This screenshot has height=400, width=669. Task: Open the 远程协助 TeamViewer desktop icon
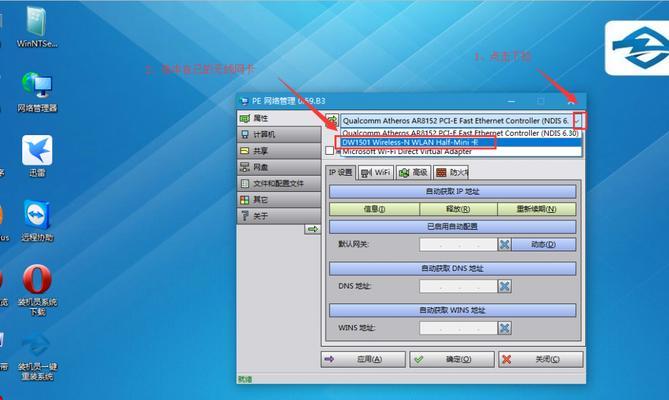(x=37, y=220)
